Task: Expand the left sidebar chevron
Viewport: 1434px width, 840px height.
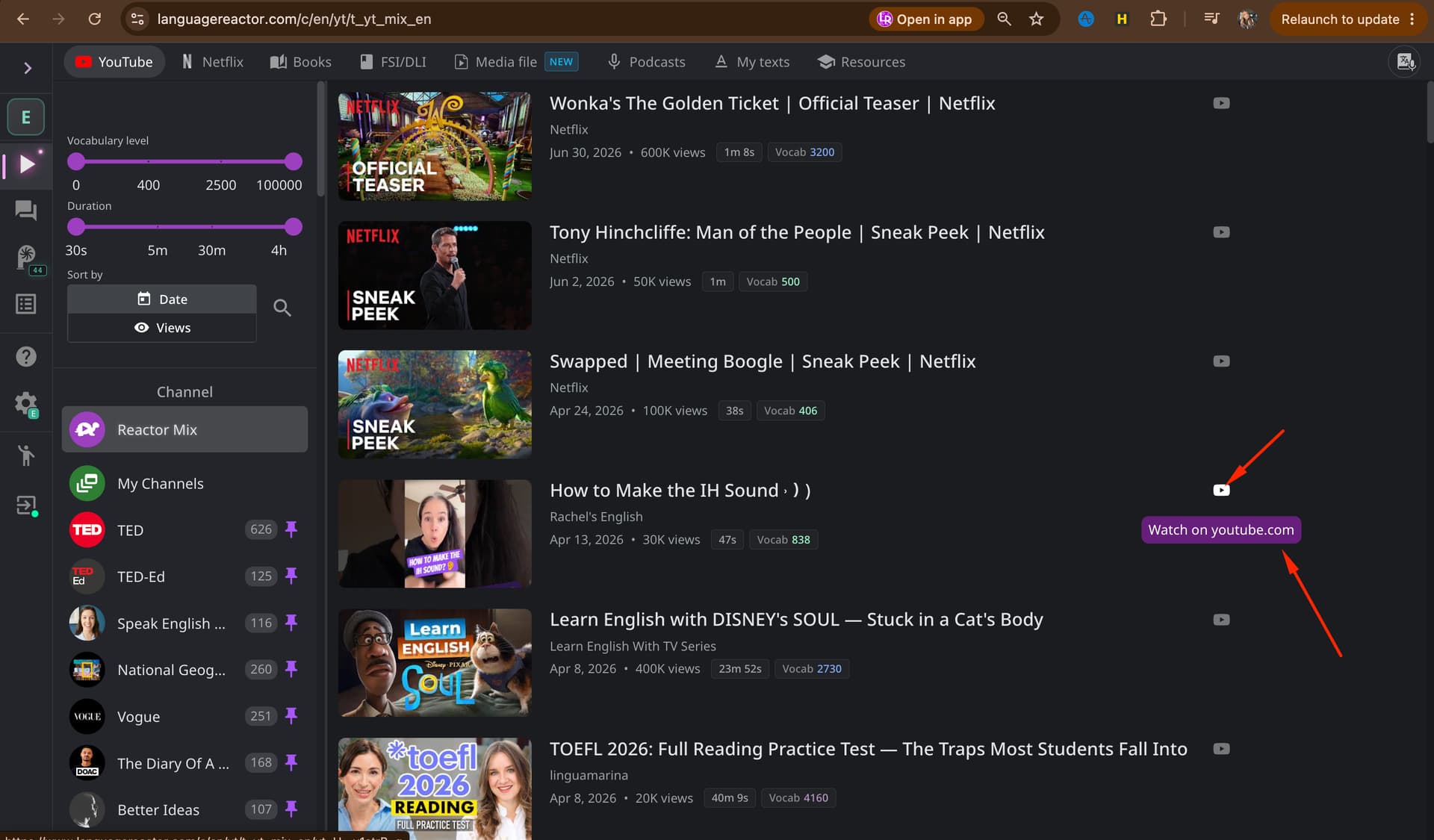Action: click(x=27, y=68)
